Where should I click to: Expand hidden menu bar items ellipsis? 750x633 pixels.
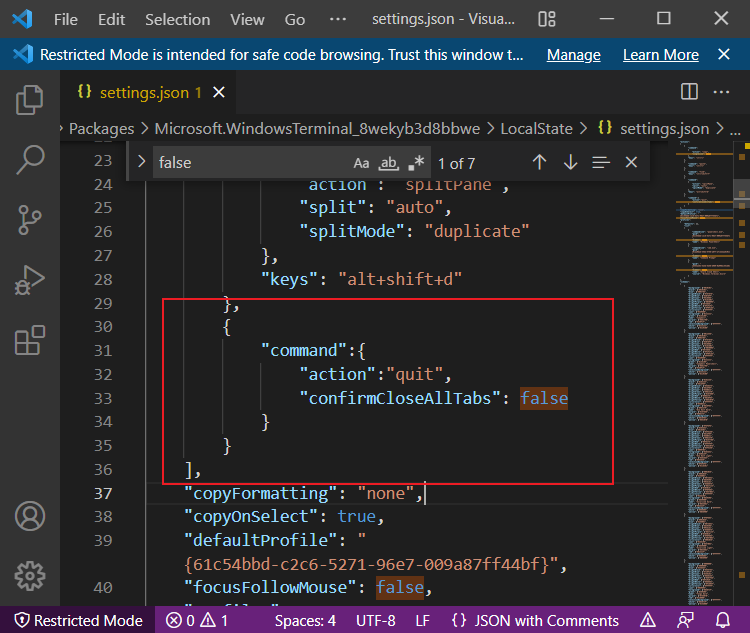pos(338,19)
